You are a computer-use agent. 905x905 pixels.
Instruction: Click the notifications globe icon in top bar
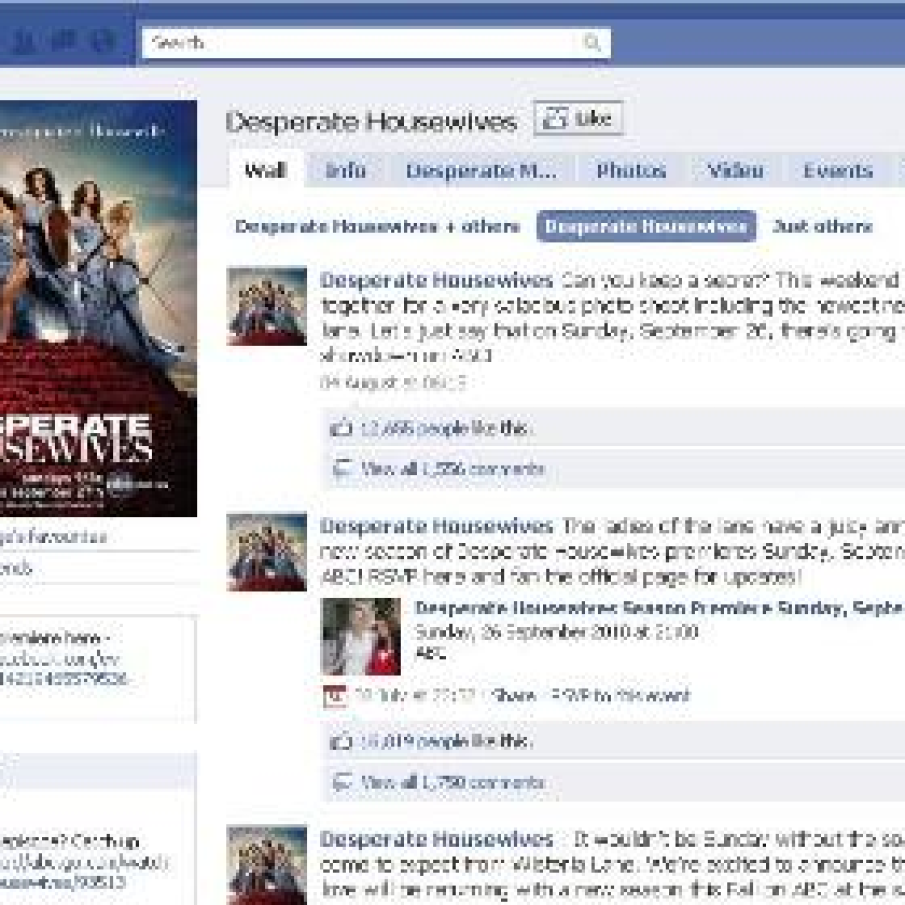click(104, 41)
